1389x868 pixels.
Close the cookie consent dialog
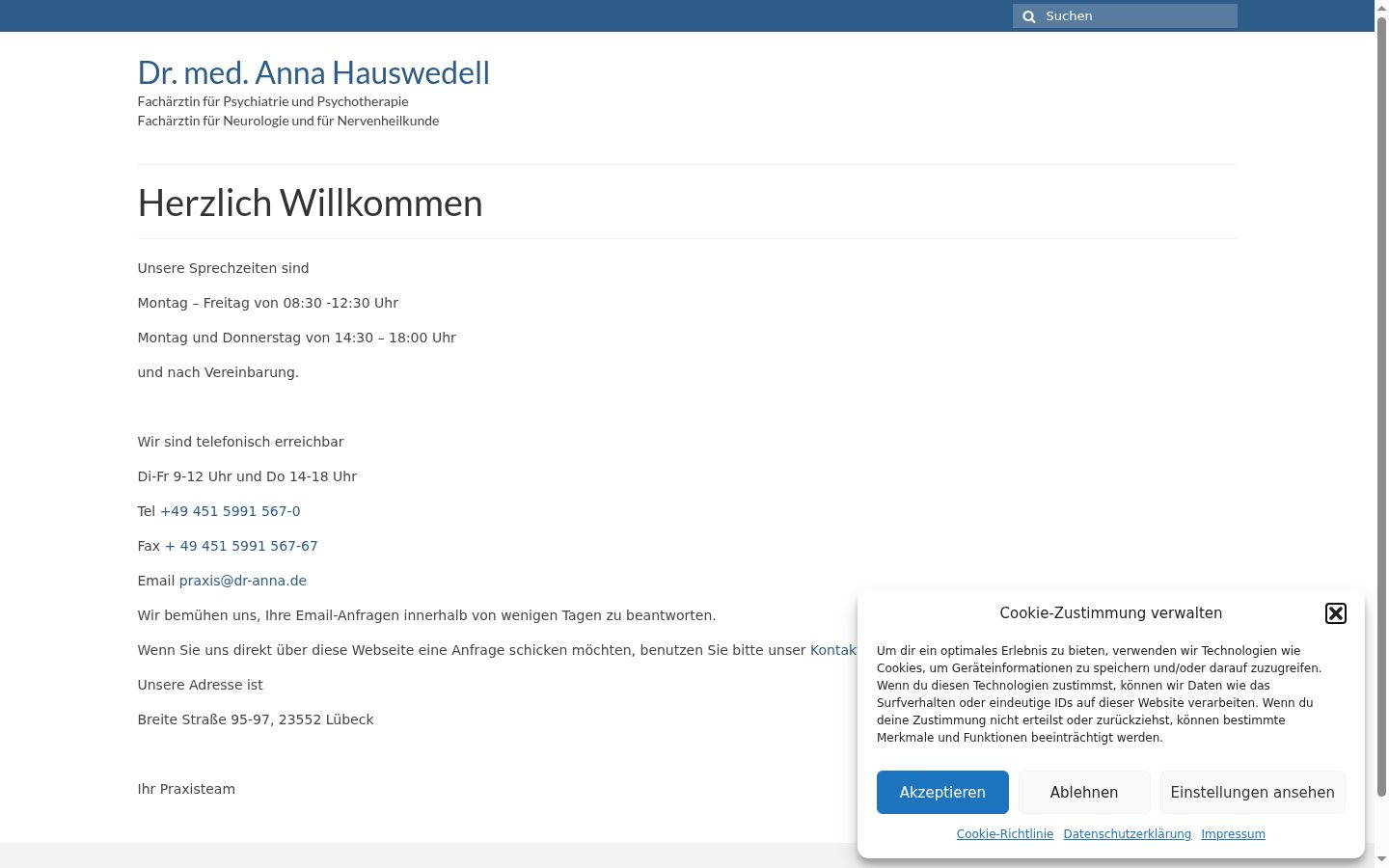pos(1336,613)
